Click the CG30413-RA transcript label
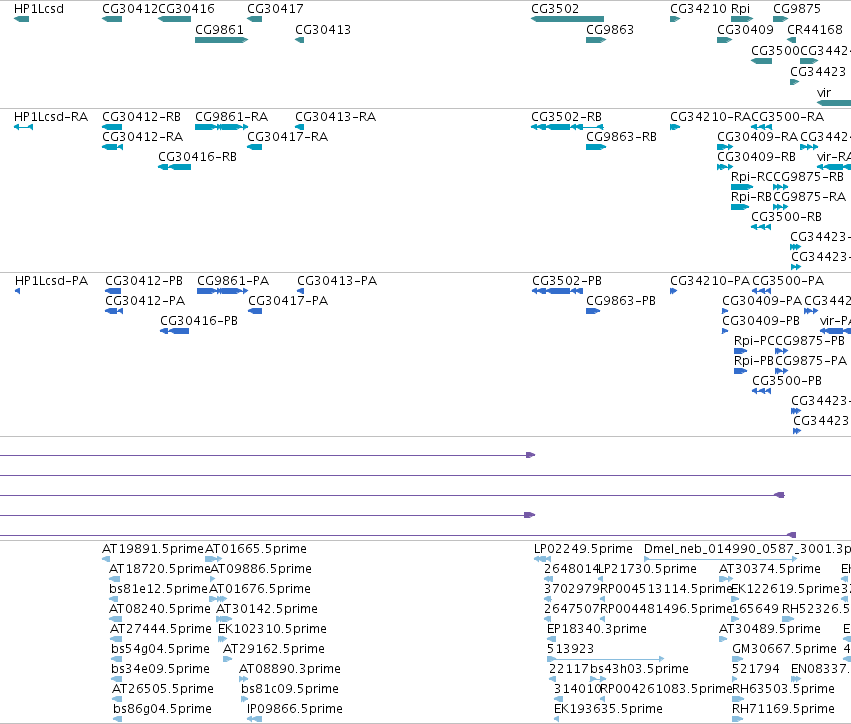Image resolution: width=851 pixels, height=724 pixels. coord(335,117)
